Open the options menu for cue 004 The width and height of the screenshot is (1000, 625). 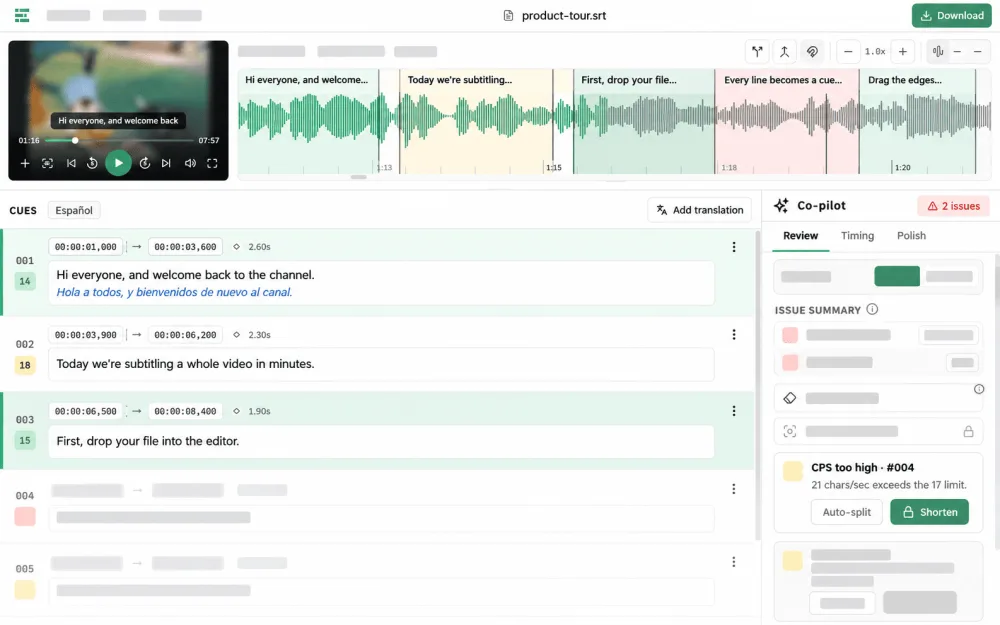(x=734, y=489)
